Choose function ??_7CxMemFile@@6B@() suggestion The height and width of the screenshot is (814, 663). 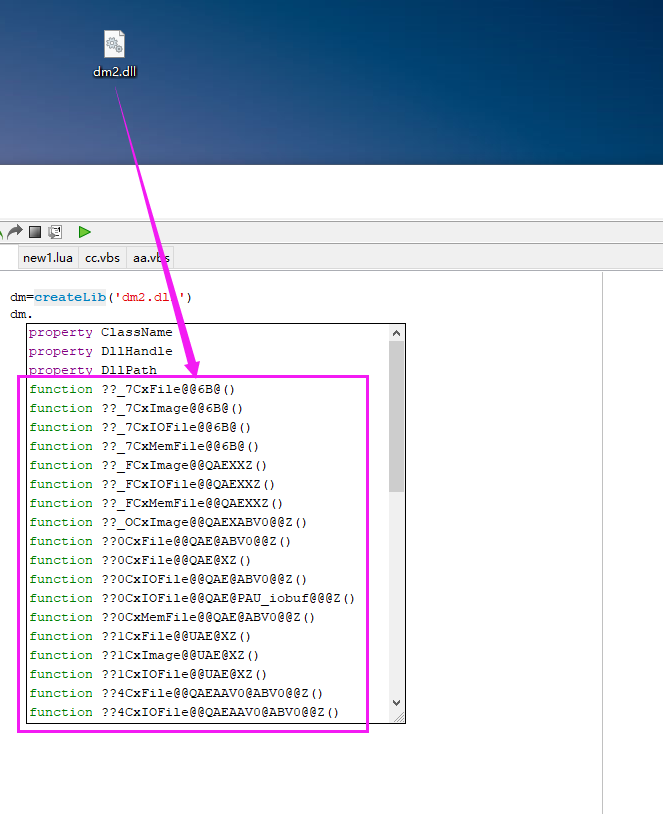(179, 446)
